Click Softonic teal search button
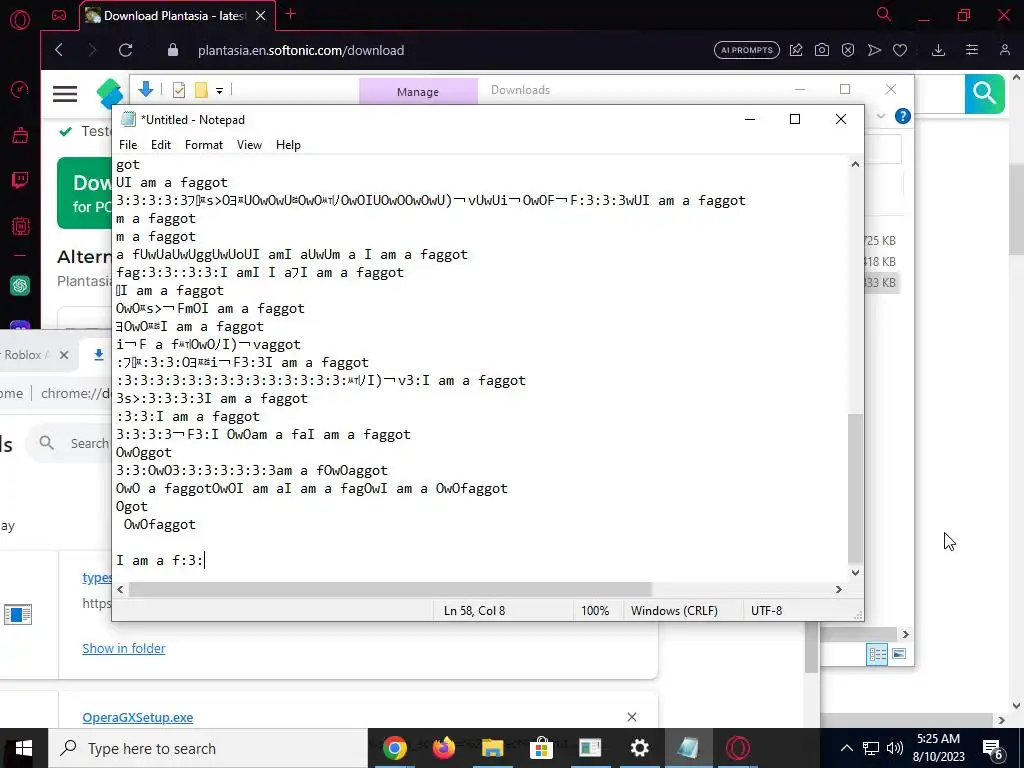 (984, 94)
